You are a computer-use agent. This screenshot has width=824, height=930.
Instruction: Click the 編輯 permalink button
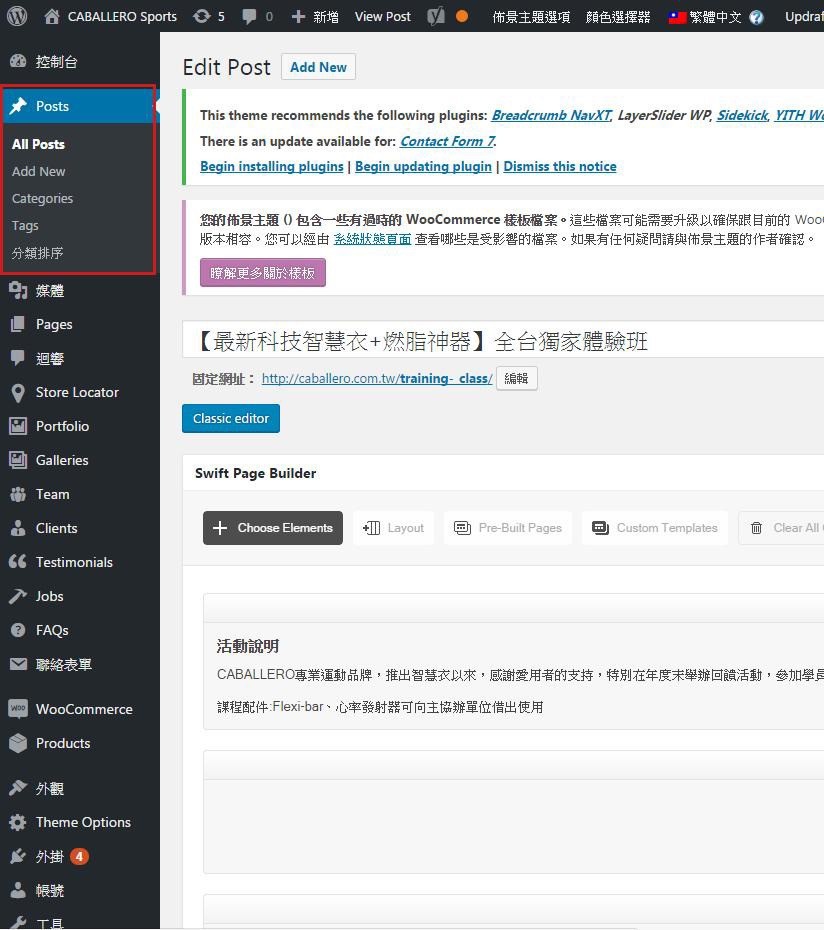(x=516, y=378)
